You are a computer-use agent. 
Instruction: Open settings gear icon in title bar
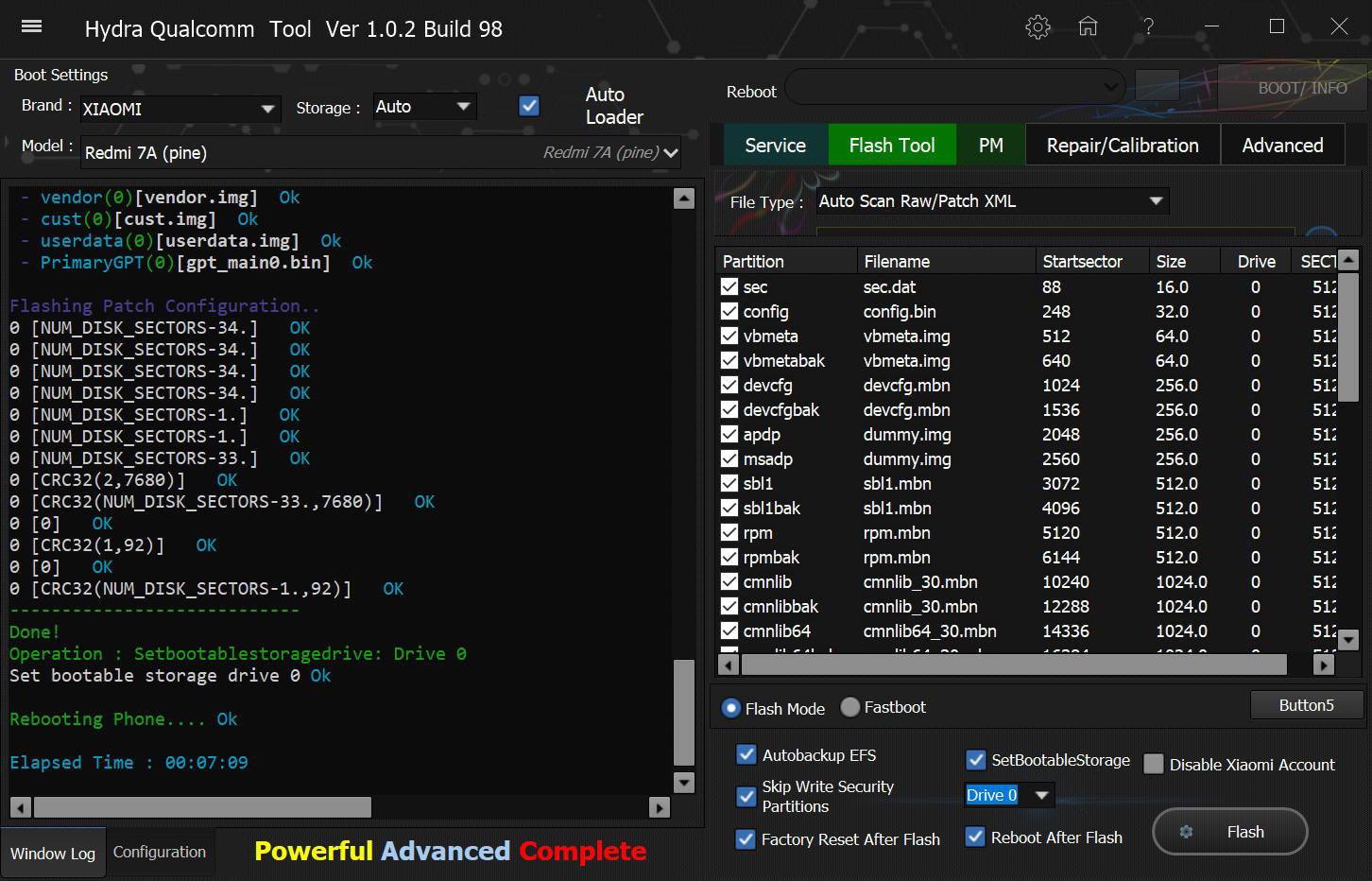(1038, 27)
